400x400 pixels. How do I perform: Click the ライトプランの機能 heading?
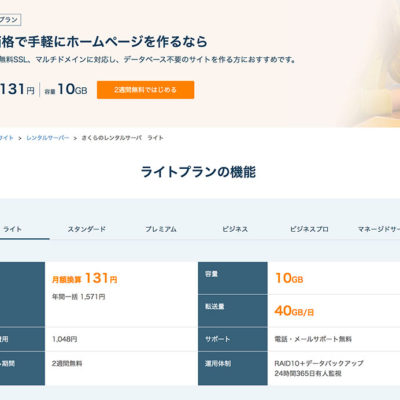198,172
